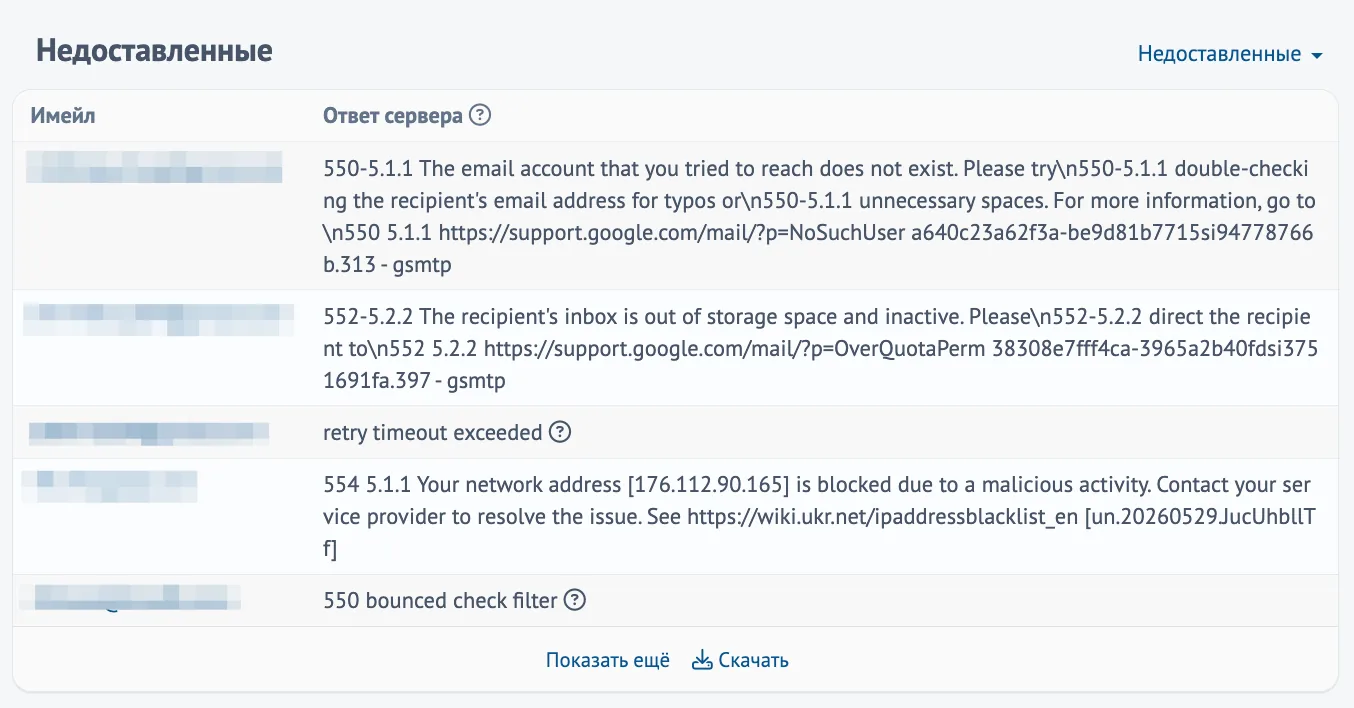The width and height of the screenshot is (1354, 708).
Task: Show more rows via 'Показать ещё'
Action: tap(608, 660)
